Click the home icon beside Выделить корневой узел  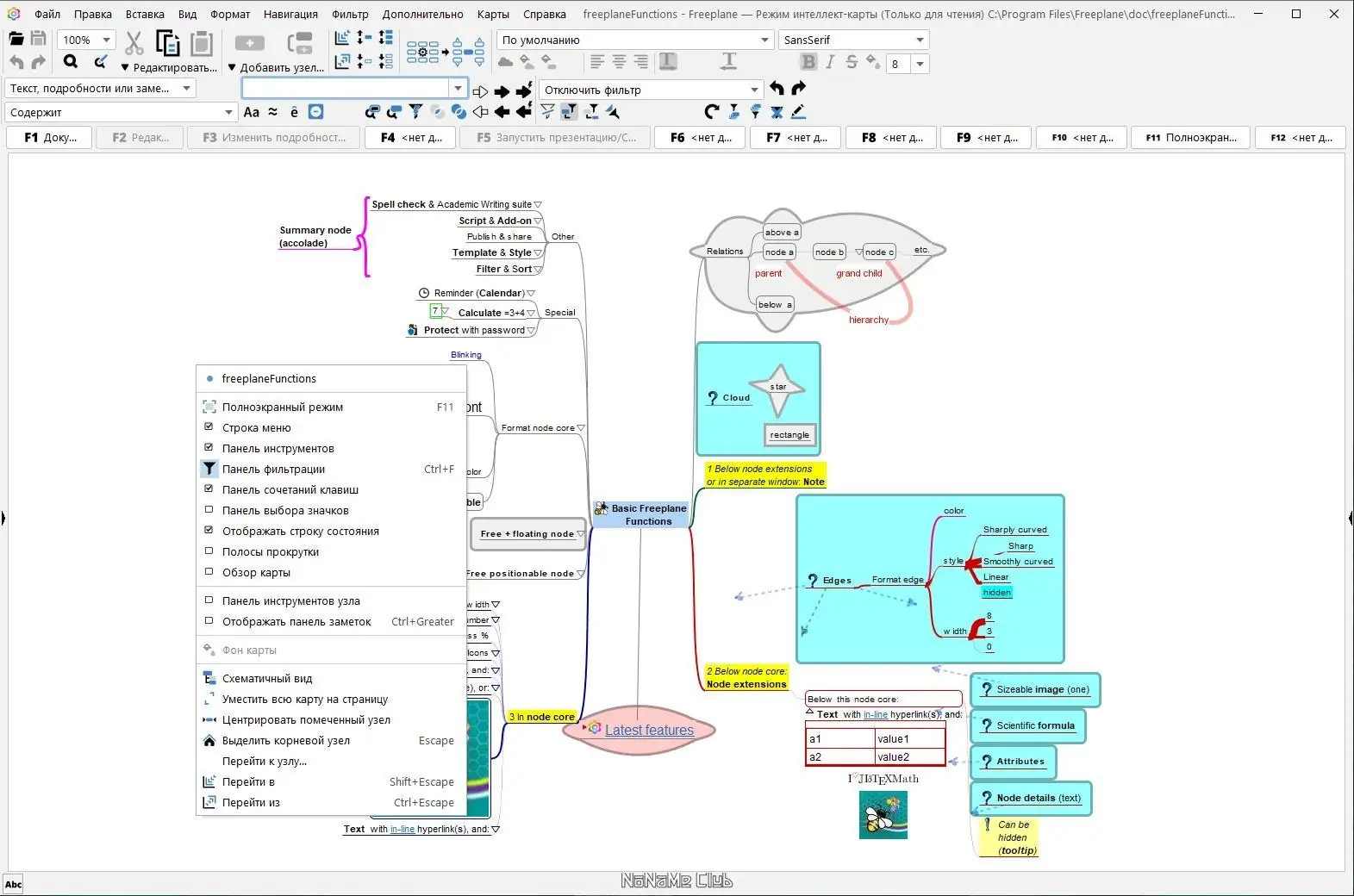(209, 741)
